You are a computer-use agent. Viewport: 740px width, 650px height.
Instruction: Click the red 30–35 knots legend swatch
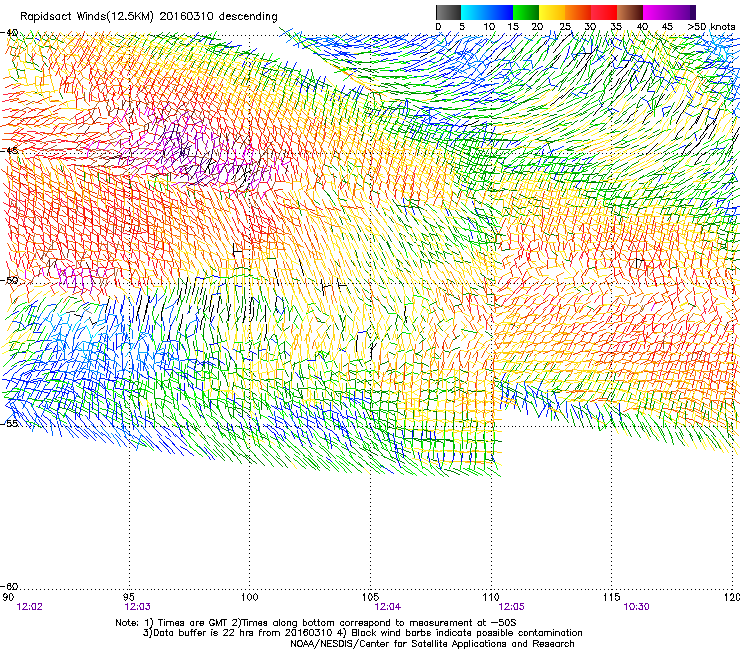pyautogui.click(x=604, y=12)
